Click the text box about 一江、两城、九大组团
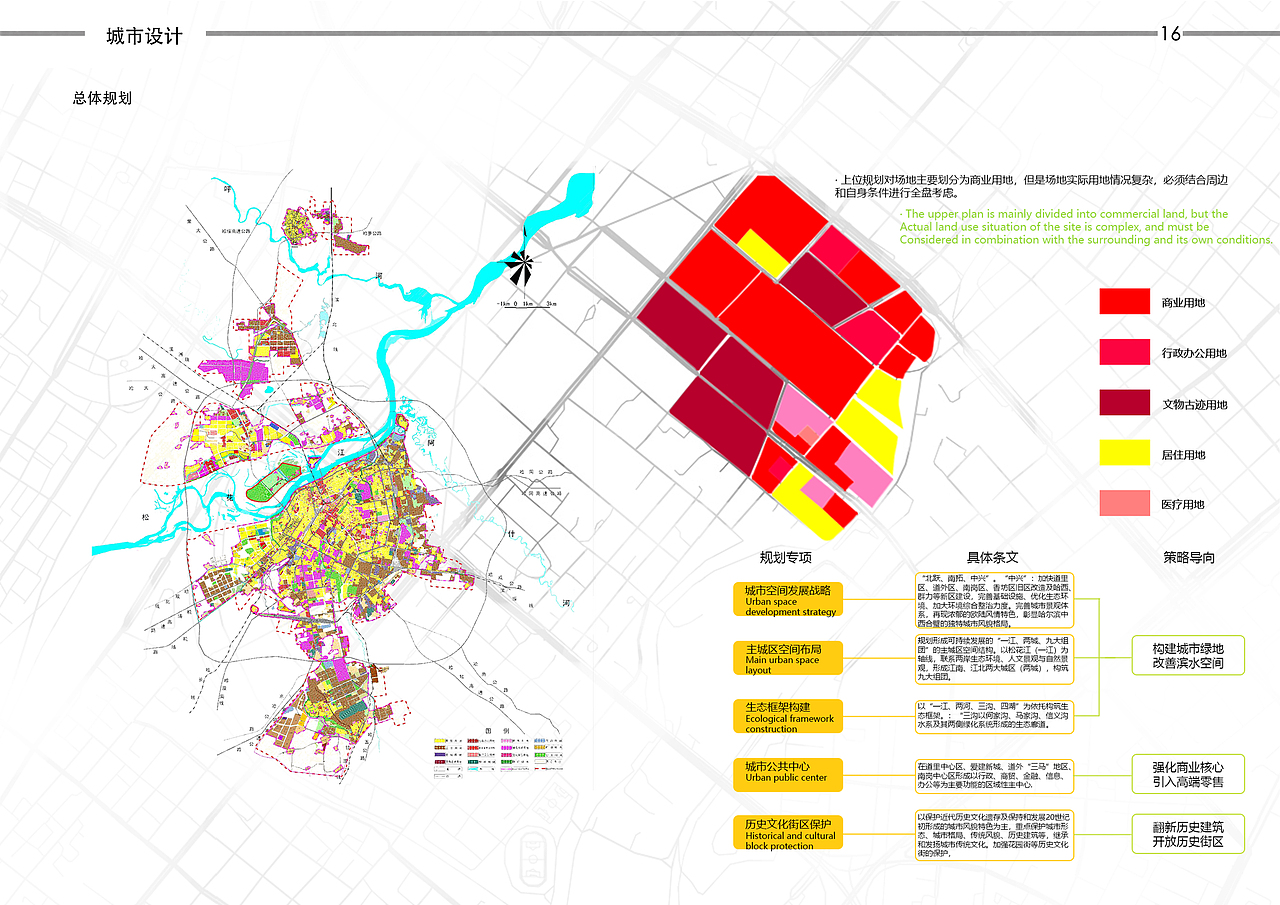 [994, 659]
